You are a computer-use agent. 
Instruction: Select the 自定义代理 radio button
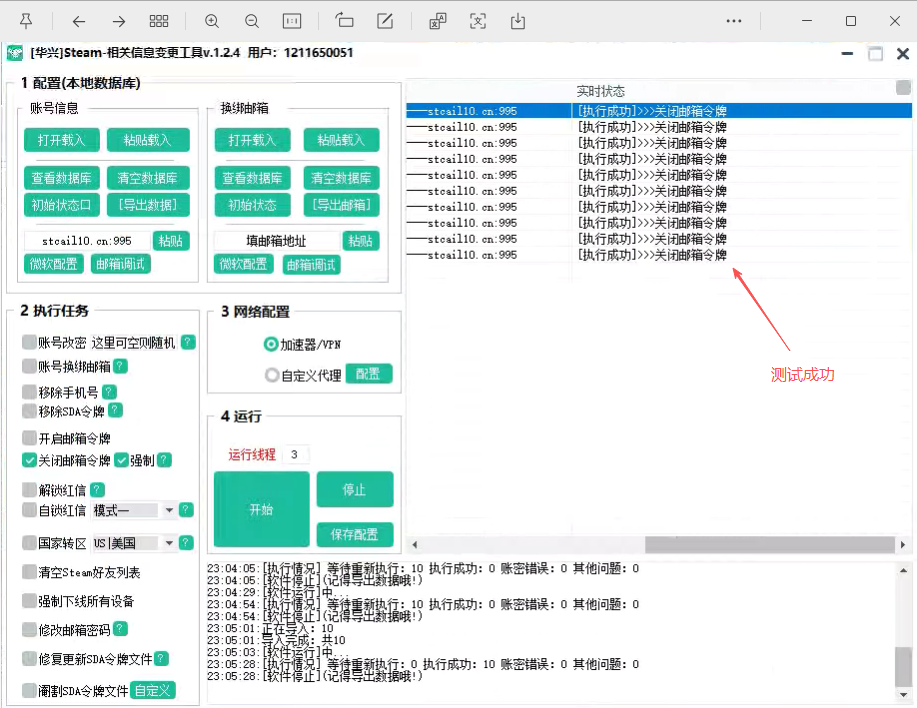click(x=271, y=376)
